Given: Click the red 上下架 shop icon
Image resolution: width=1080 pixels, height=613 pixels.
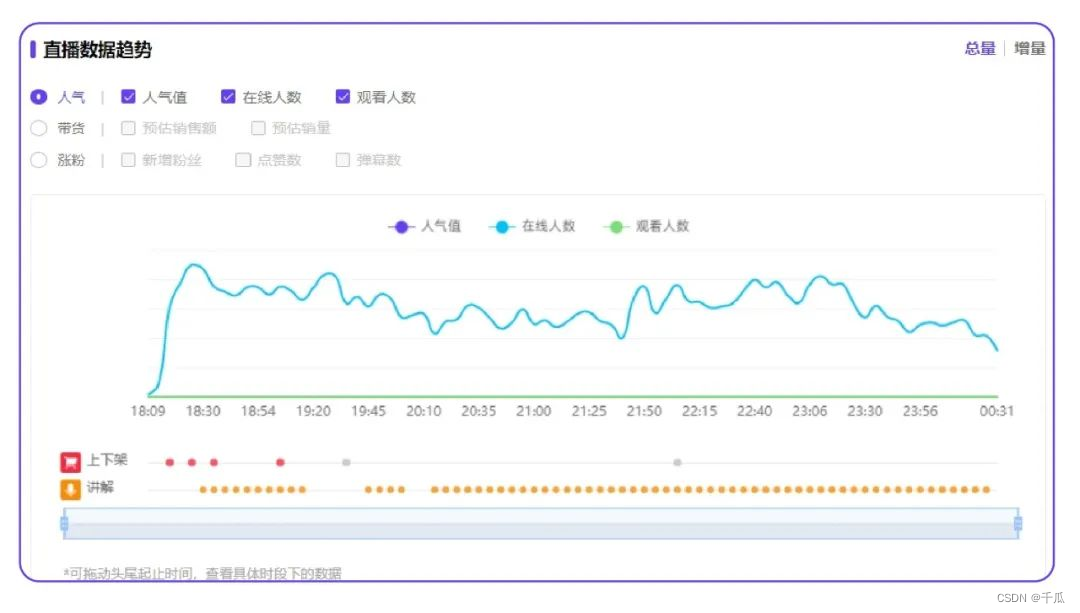Looking at the screenshot, I should (x=70, y=462).
